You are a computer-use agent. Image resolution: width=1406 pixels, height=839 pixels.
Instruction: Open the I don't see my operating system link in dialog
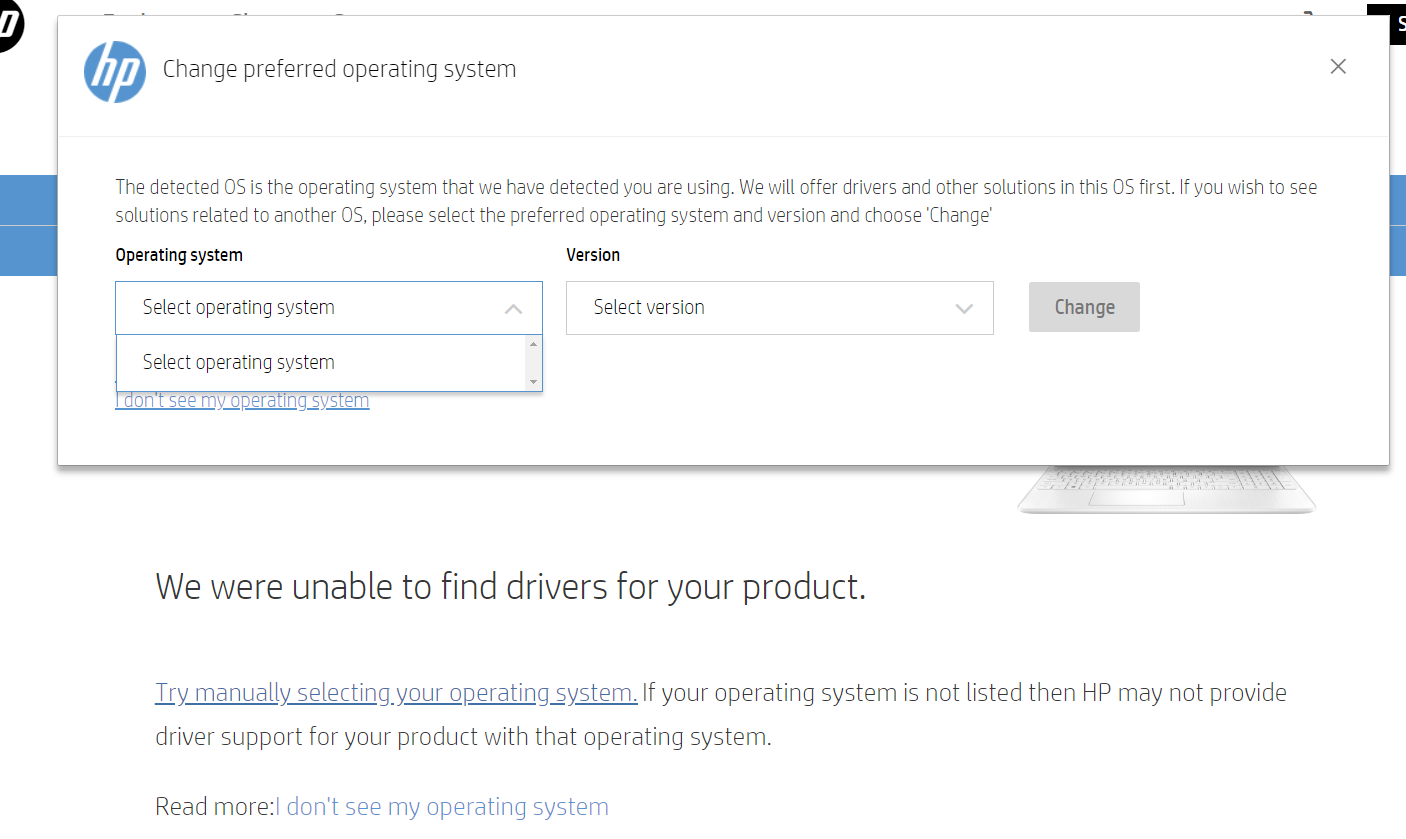pos(242,399)
